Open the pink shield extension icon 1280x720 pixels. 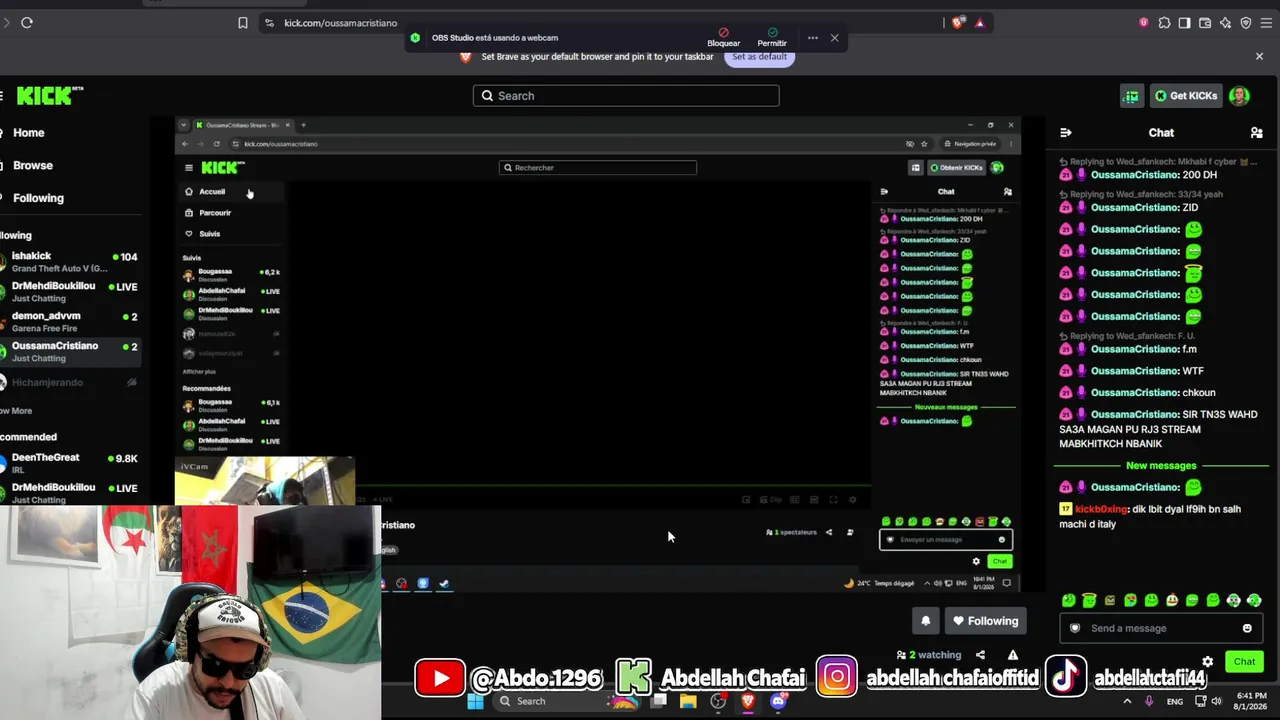coord(1144,23)
